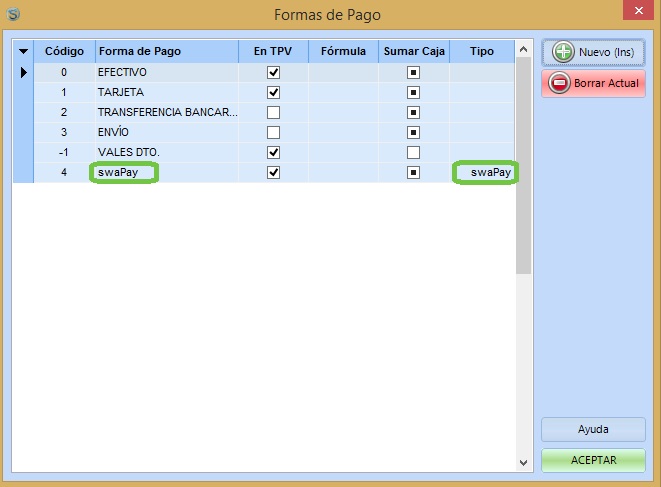Click Código cell with value 0
The width and height of the screenshot is (661, 487).
pyautogui.click(x=64, y=73)
